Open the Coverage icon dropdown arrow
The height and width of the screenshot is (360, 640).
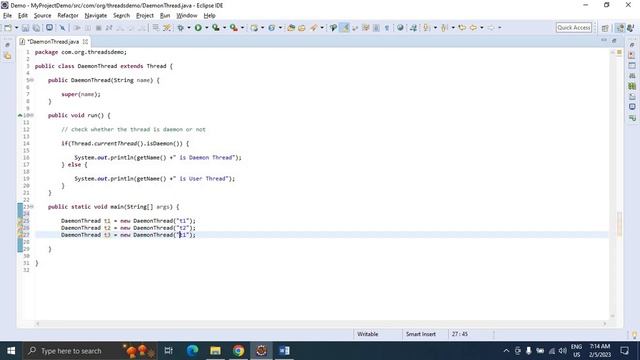pos(224,28)
